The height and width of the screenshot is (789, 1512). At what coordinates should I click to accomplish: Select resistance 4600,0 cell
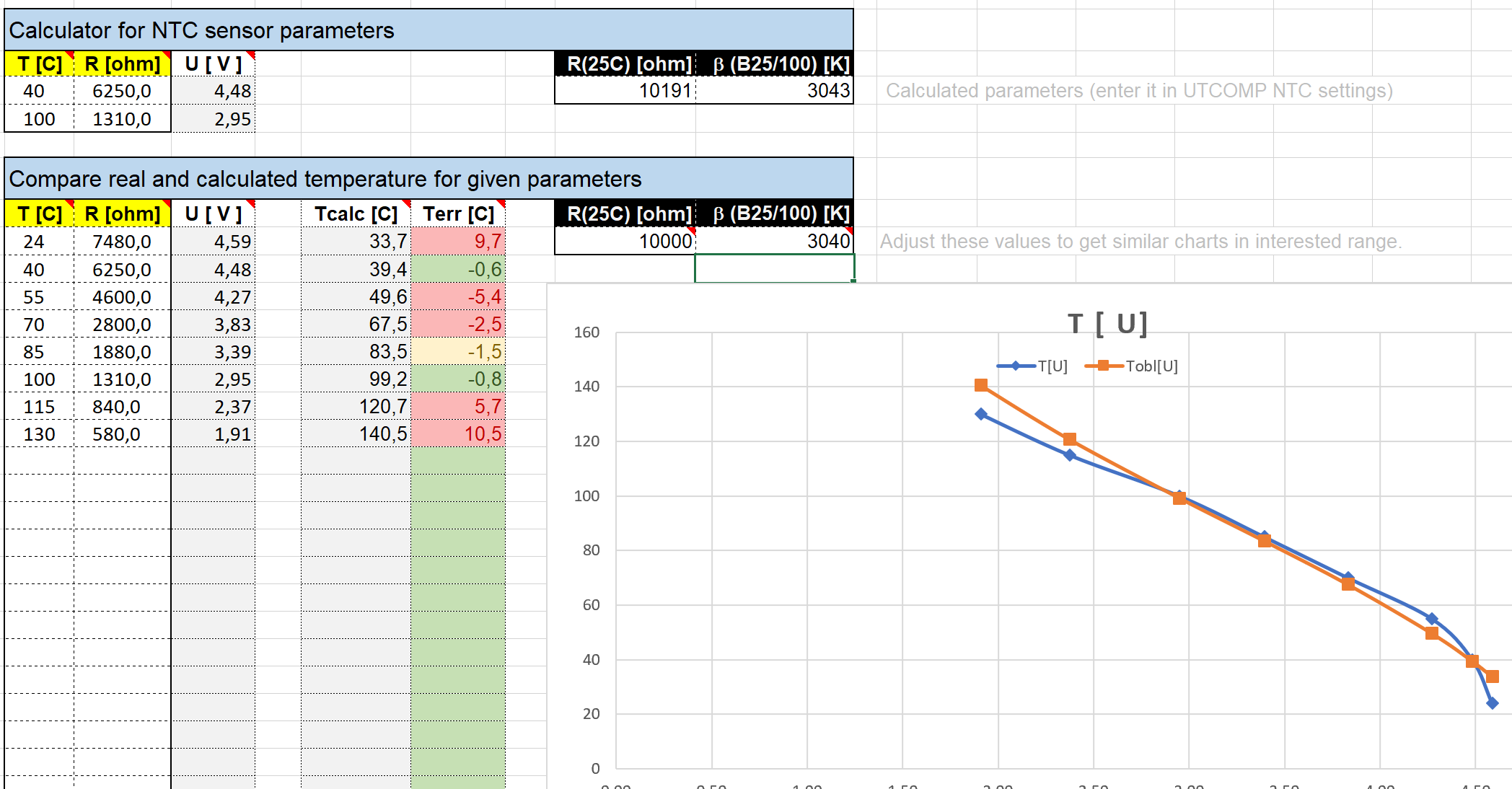point(123,296)
